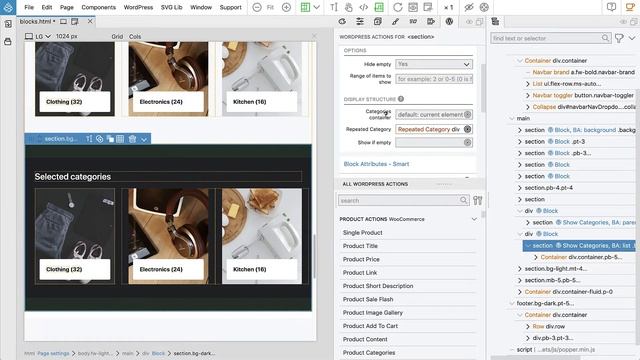Click the tools icon beside actions search
The width and height of the screenshot is (640, 360).
478,200
